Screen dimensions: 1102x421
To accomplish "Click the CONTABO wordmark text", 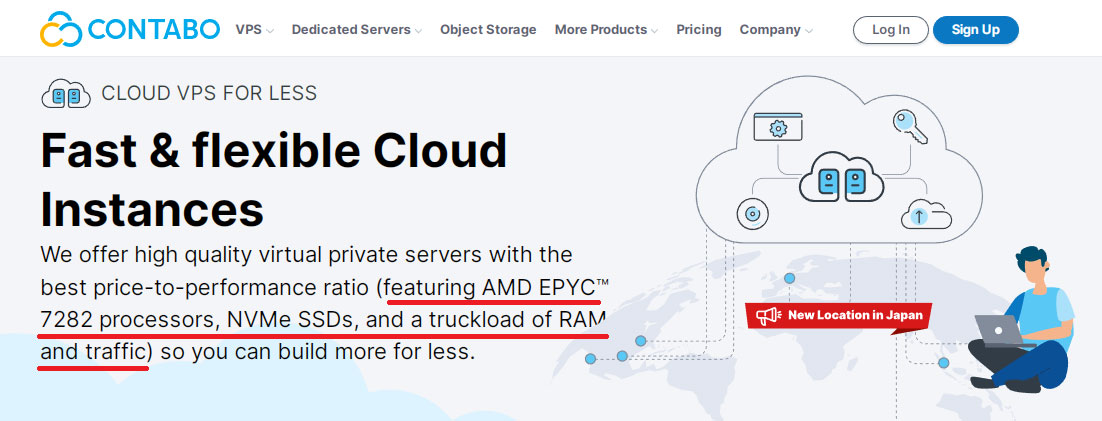I will tap(154, 30).
